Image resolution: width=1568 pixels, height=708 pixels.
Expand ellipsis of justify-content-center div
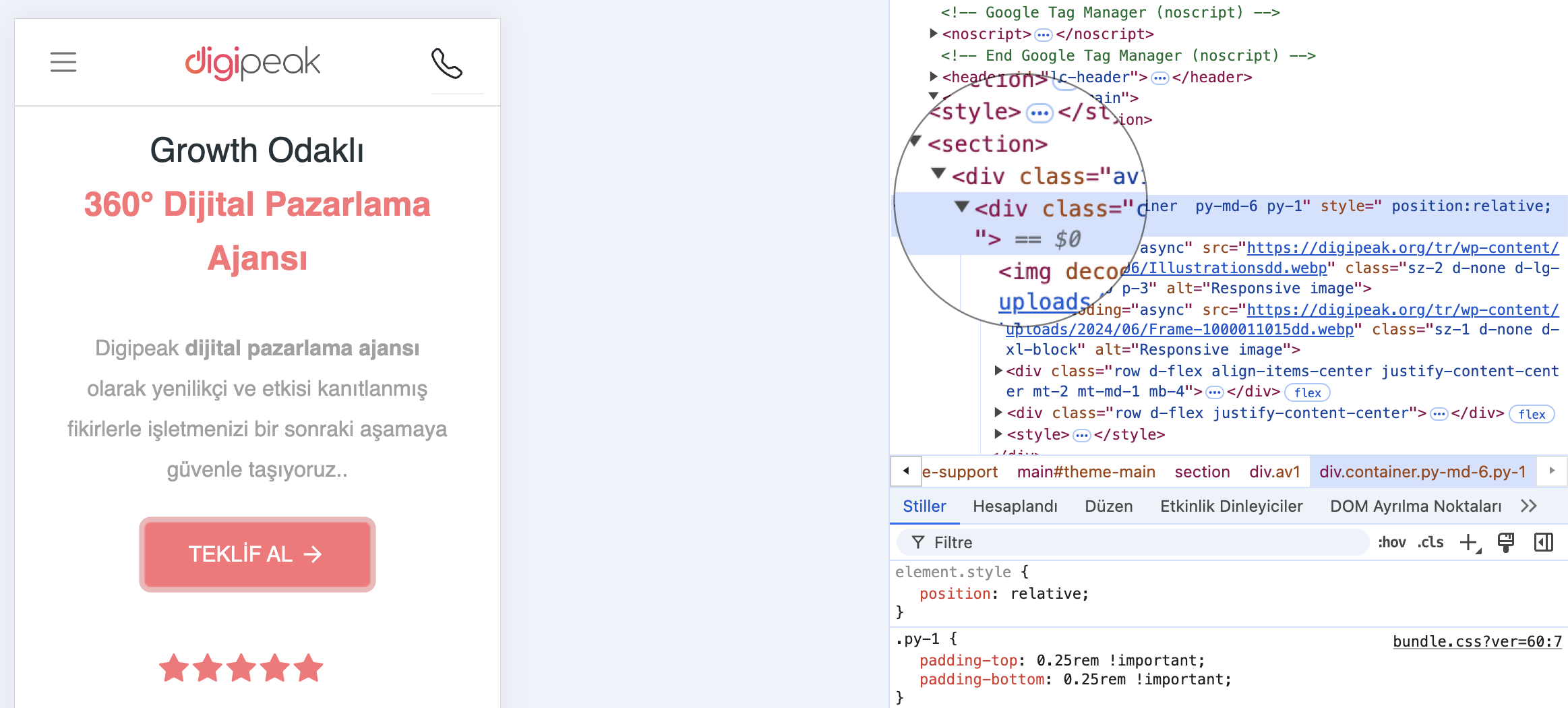click(1439, 414)
